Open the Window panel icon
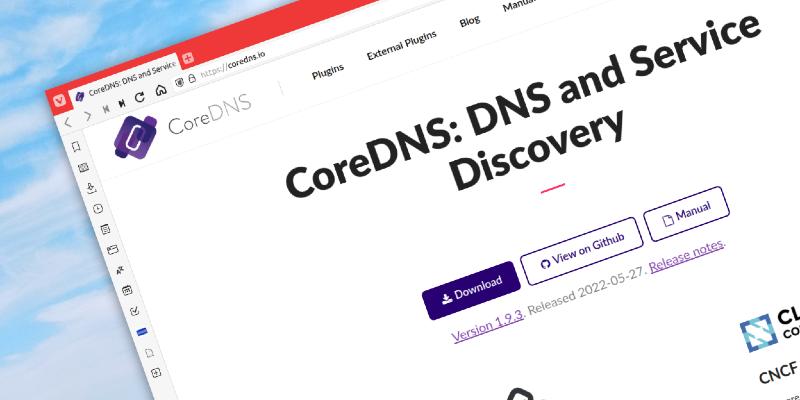The height and width of the screenshot is (400, 800). tap(113, 249)
